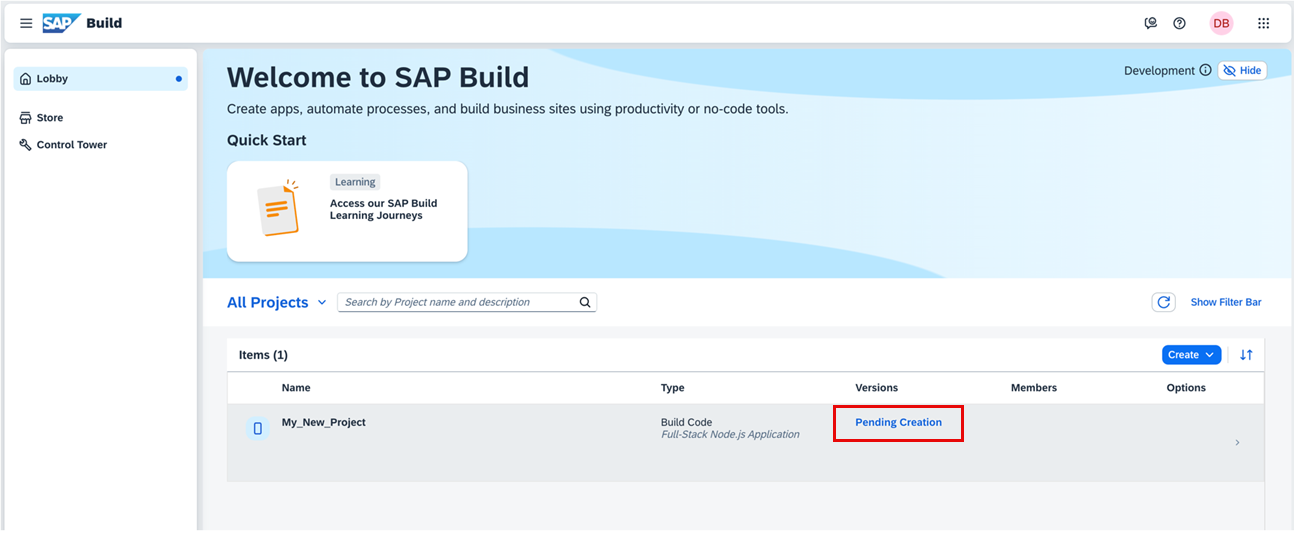
Task: Open the DB user profile avatar
Action: tap(1221, 23)
